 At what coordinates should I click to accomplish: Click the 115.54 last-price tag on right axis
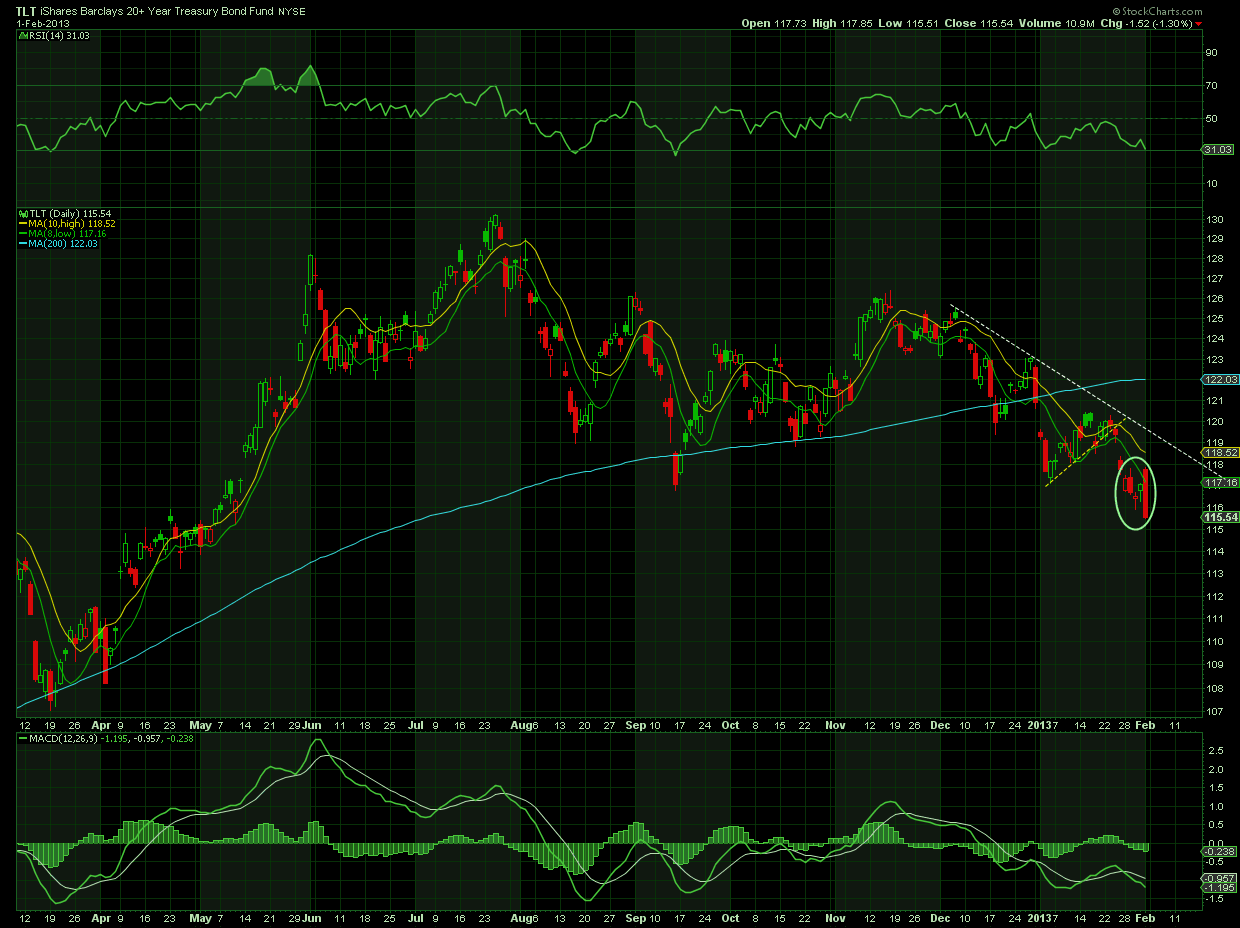pyautogui.click(x=1218, y=517)
